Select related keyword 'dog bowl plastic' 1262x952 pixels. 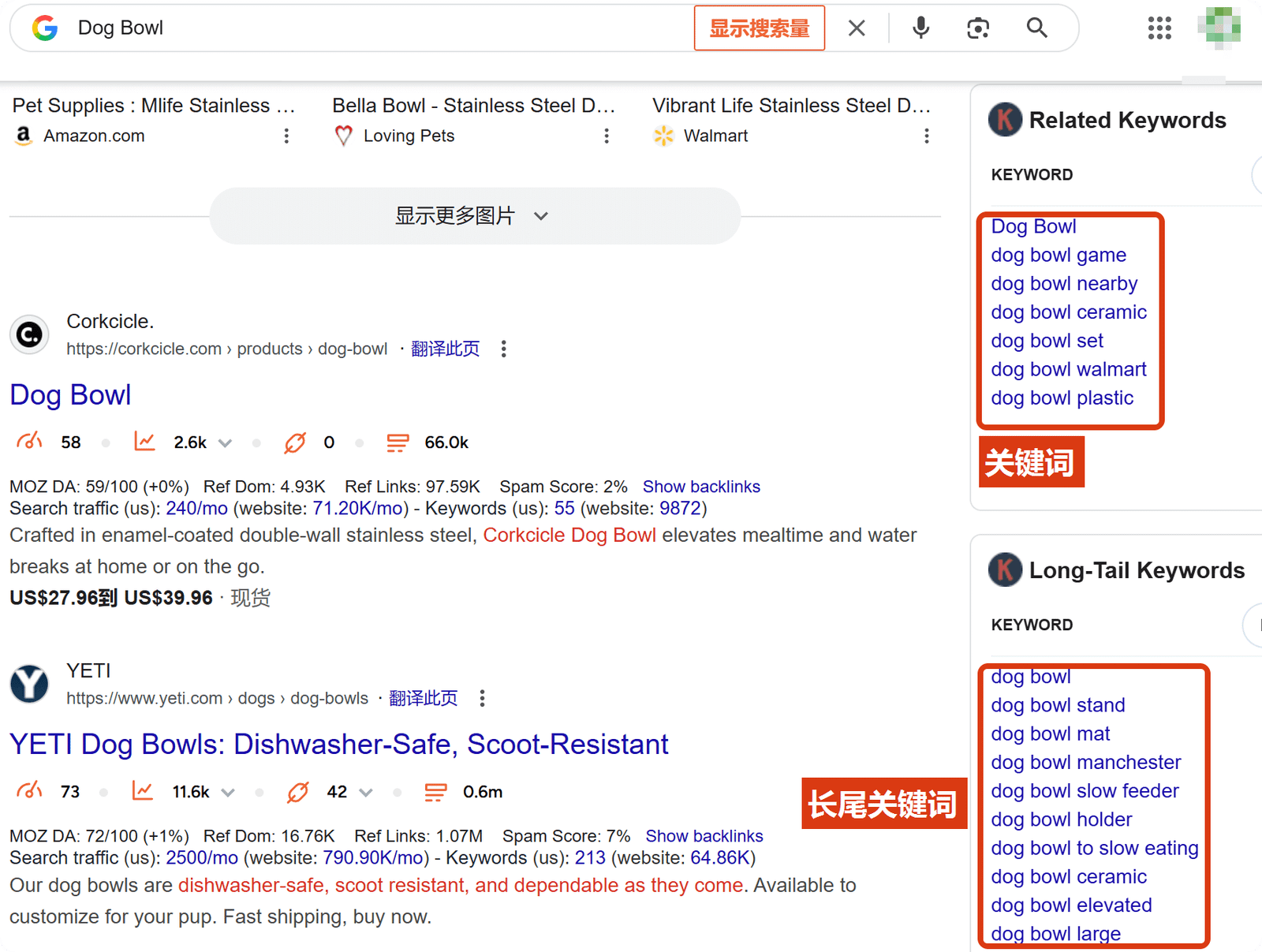1062,398
